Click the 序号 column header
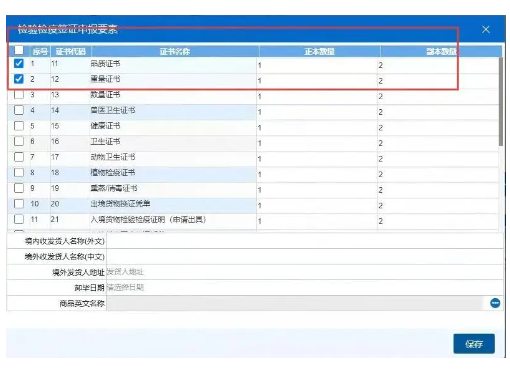510x369 pixels. click(40, 51)
